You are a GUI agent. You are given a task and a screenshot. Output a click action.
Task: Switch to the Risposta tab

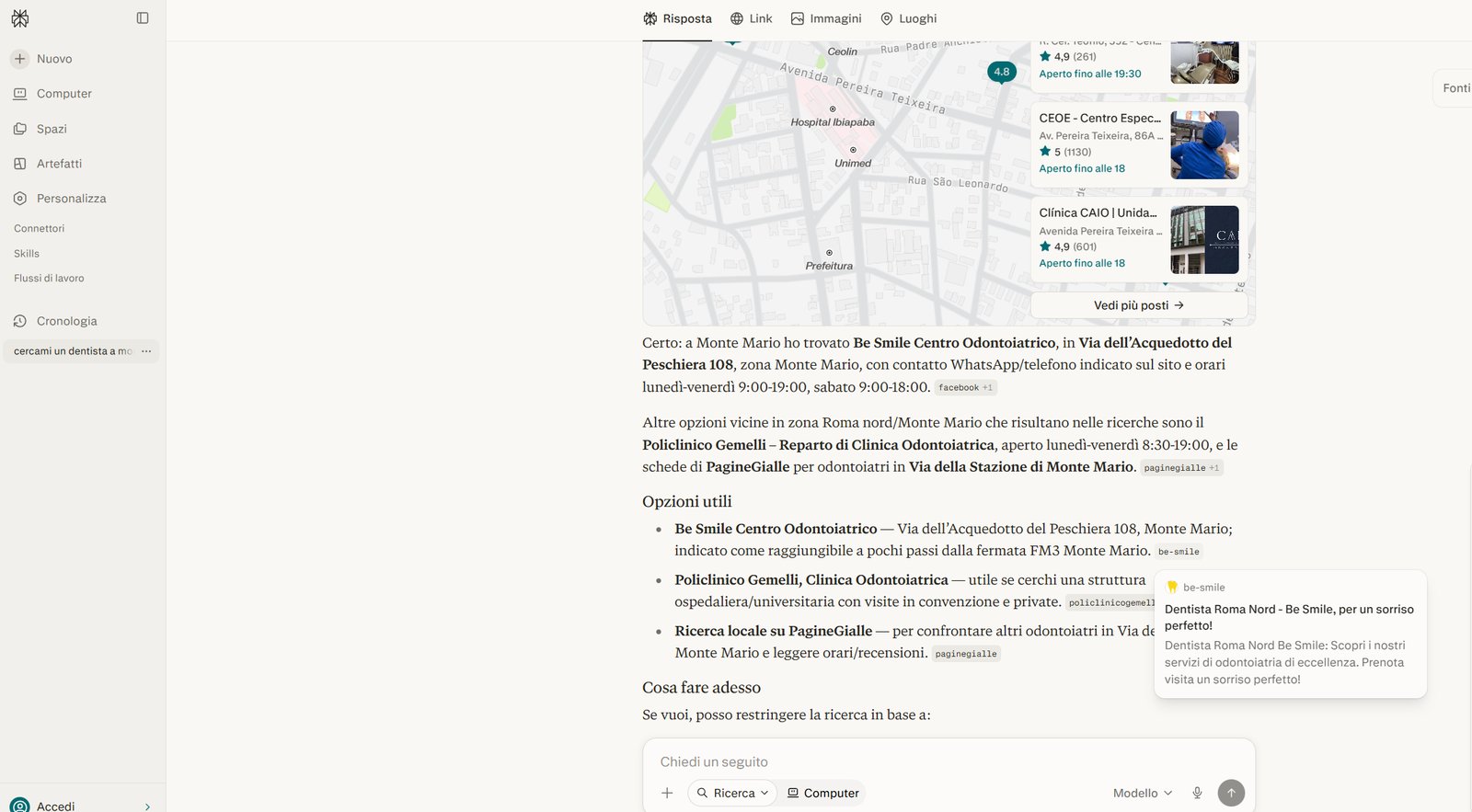point(677,18)
